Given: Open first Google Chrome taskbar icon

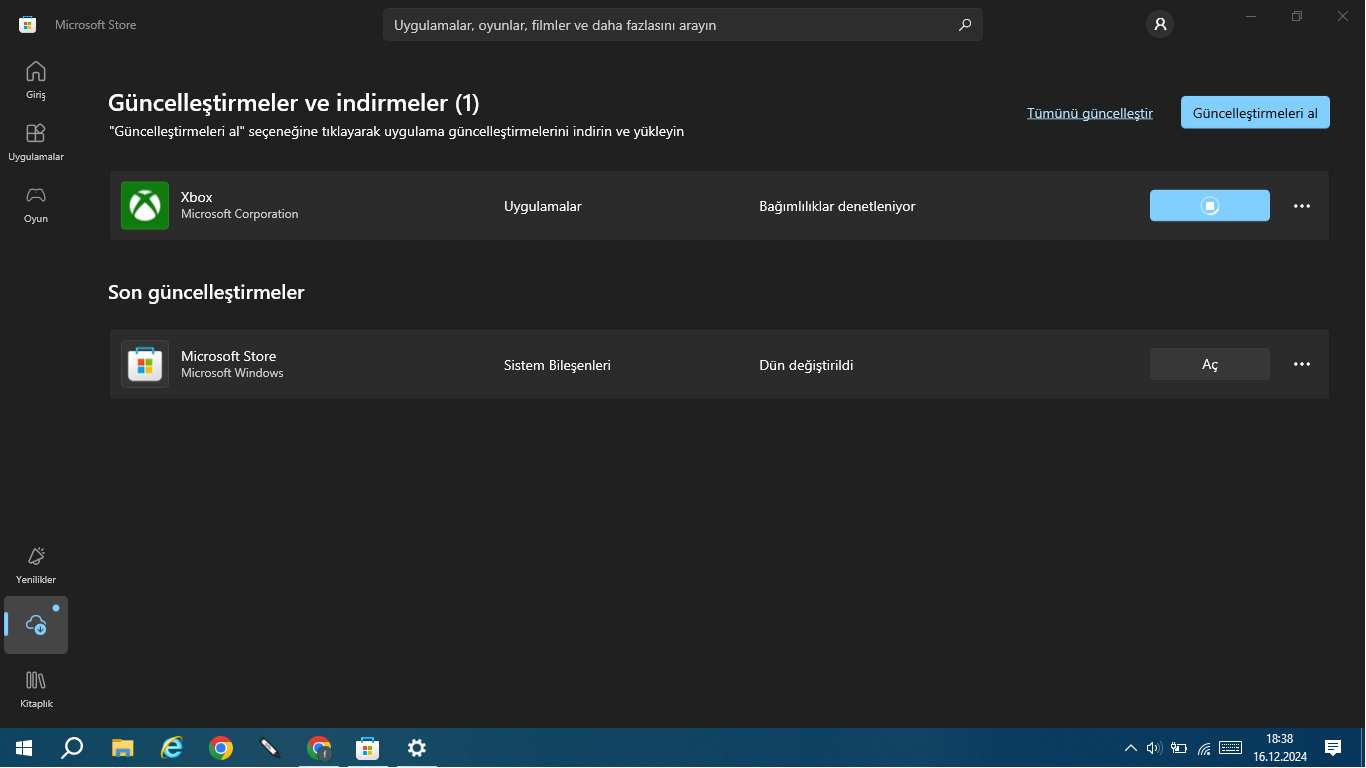Looking at the screenshot, I should [x=221, y=748].
